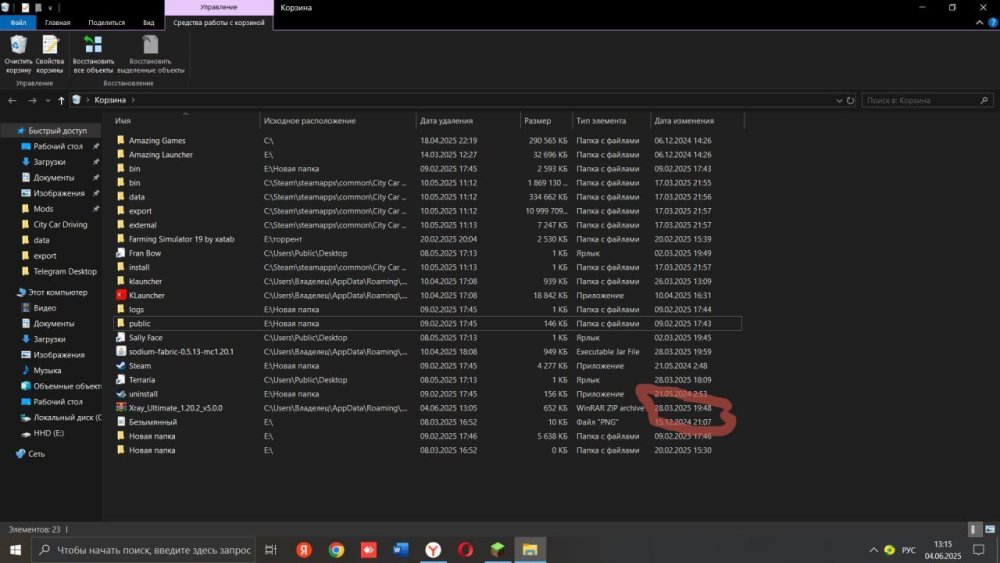Screen dimensions: 1000x563
Task: Select the Fran Bow shortcut
Action: click(145, 253)
